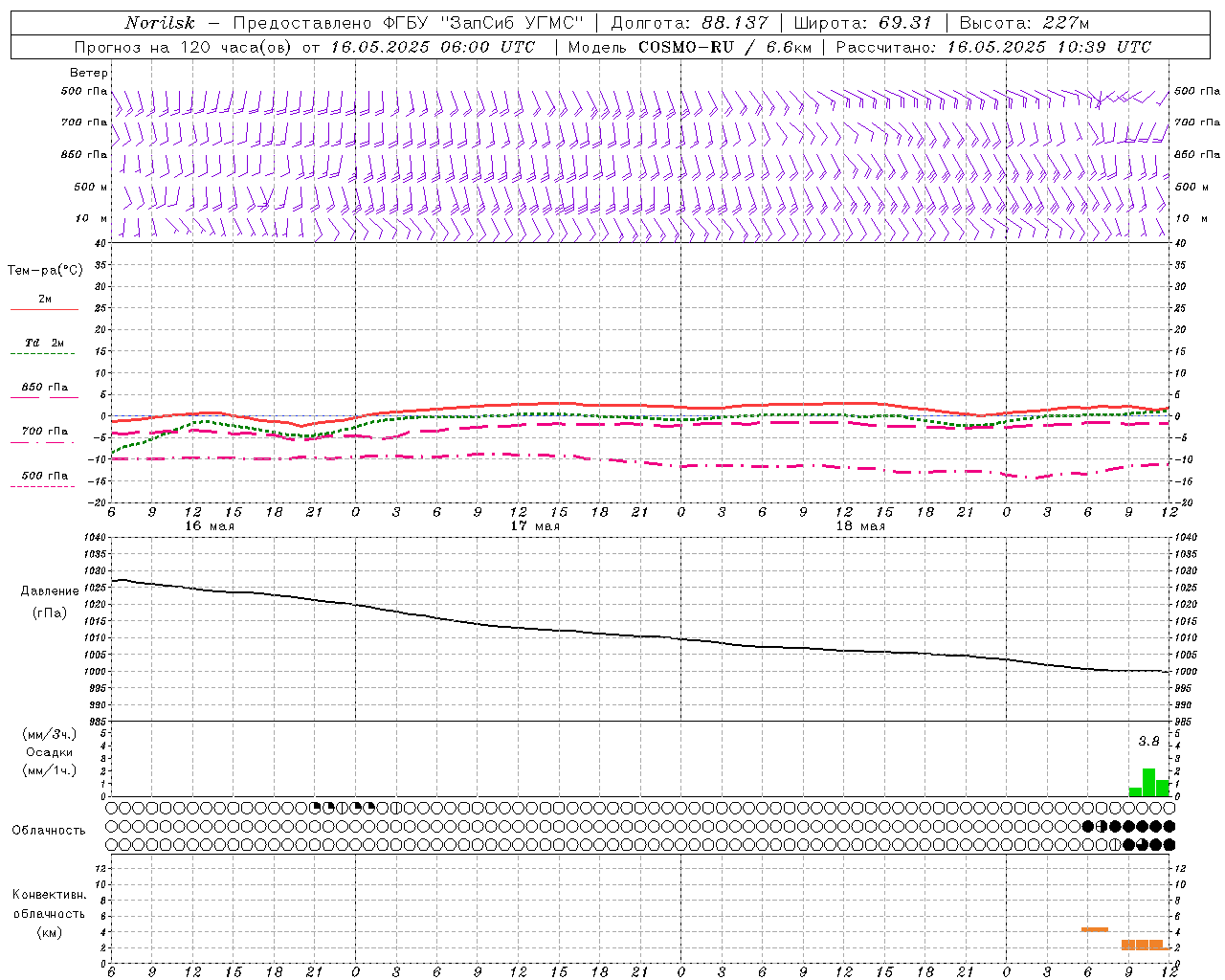Click the 'Тем-ра(°C)' temperature axis title
The width and height of the screenshot is (1225, 980).
[x=45, y=270]
